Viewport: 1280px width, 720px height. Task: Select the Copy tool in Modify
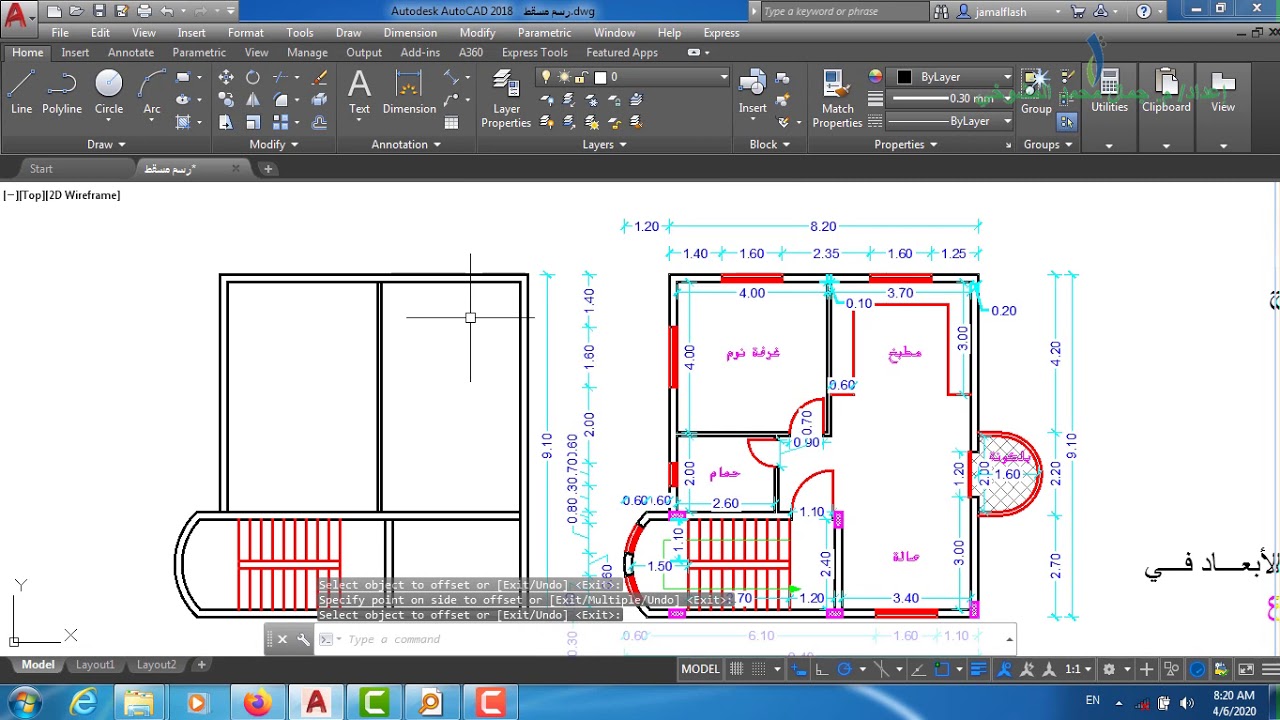(226, 99)
